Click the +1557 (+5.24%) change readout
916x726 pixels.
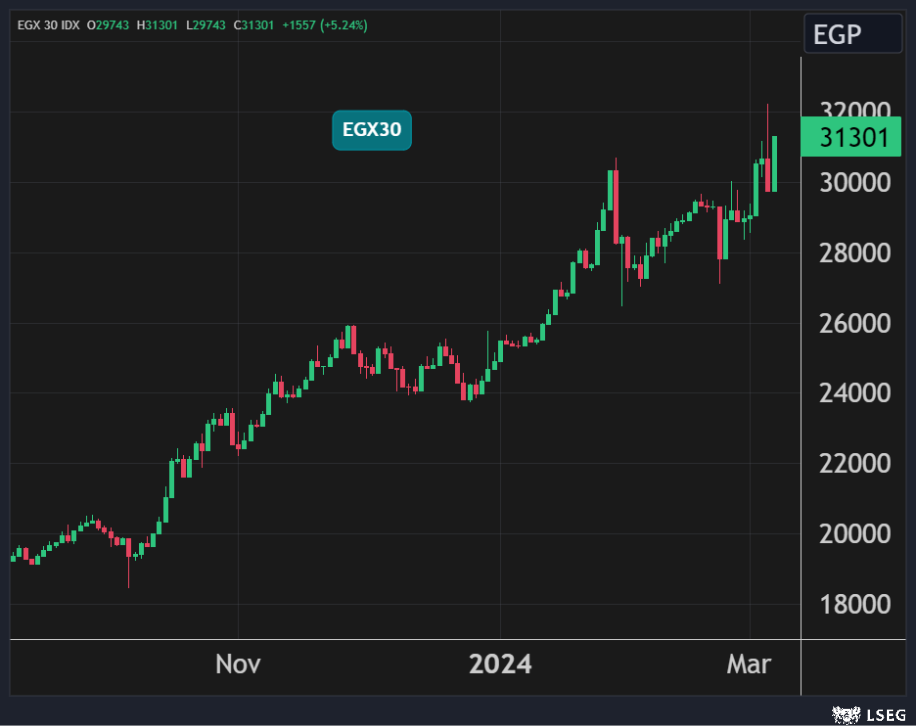[x=327, y=25]
